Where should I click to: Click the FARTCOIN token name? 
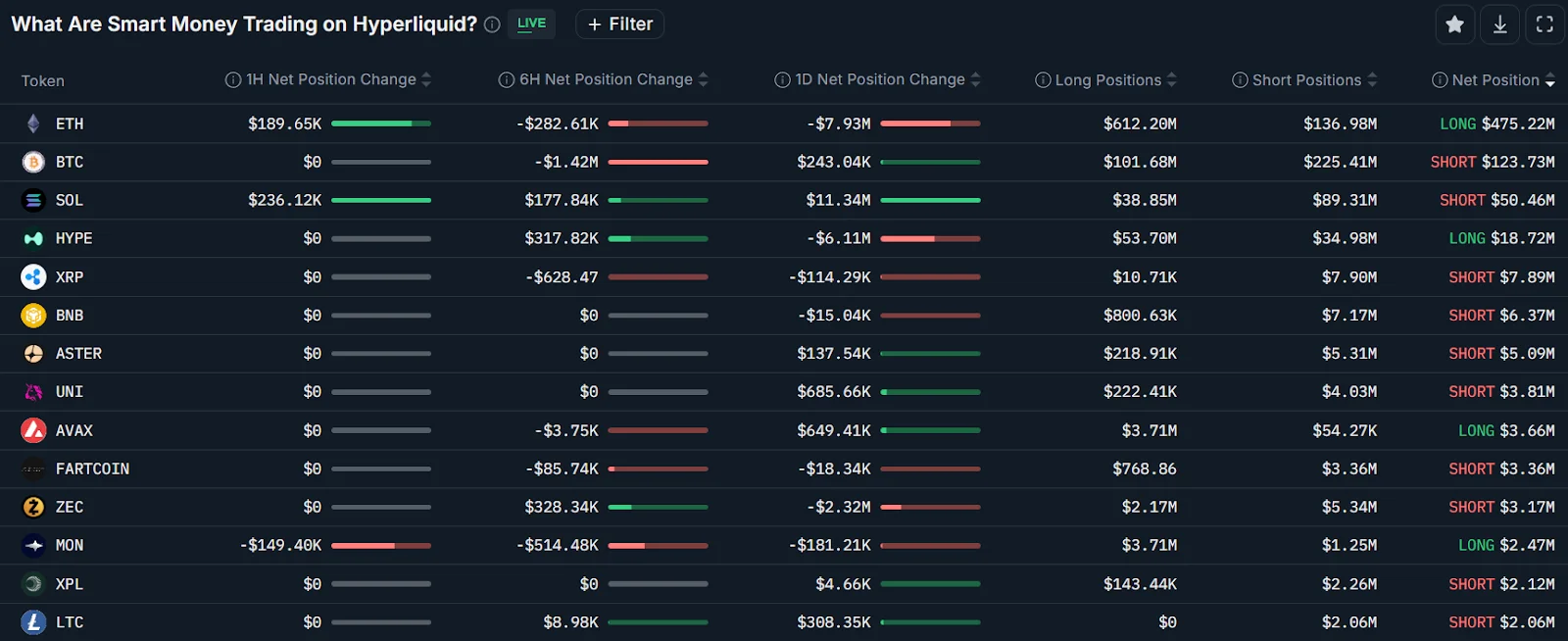[92, 468]
